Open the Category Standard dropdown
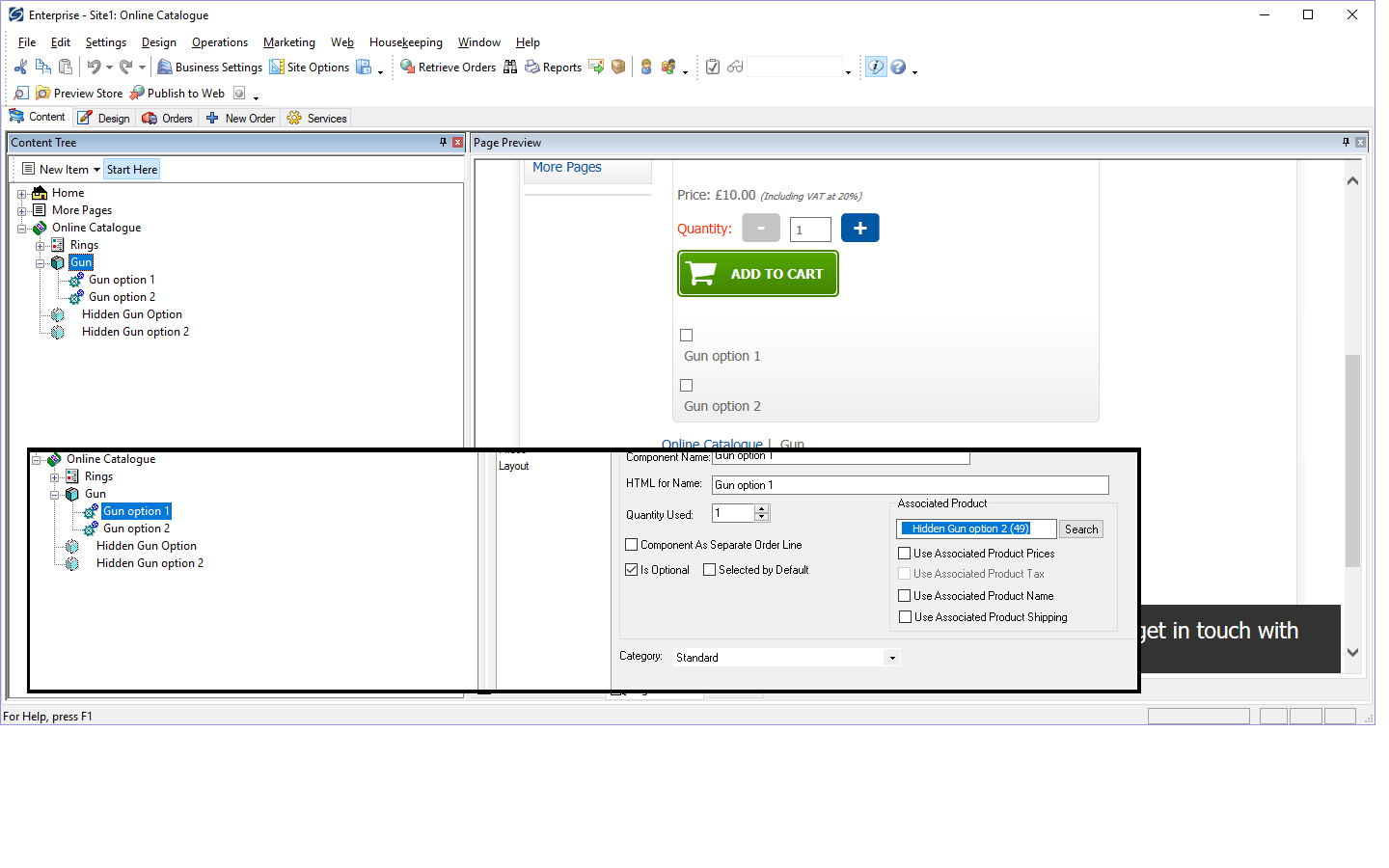 [x=891, y=658]
